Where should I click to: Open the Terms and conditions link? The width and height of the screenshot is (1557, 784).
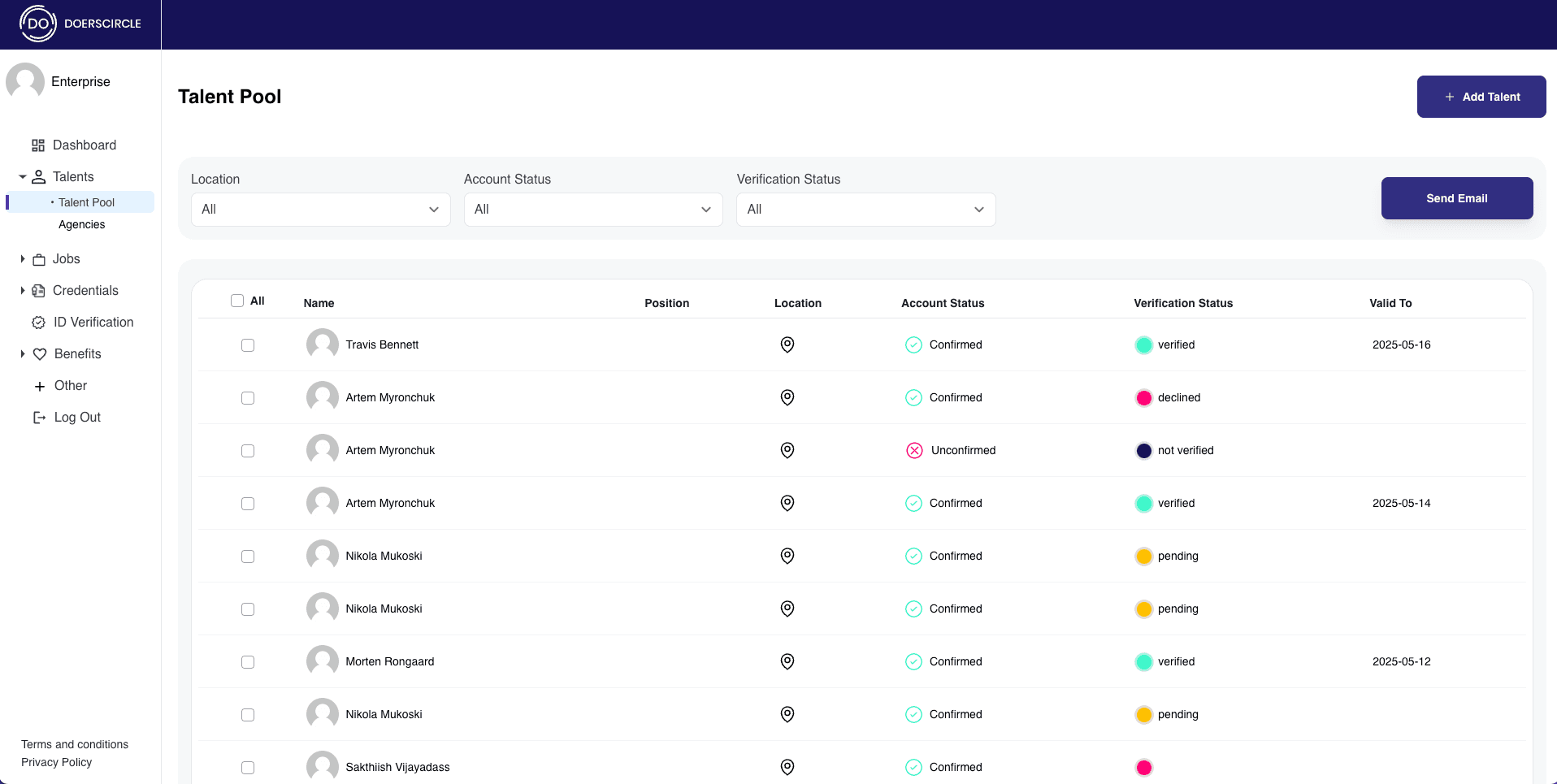[75, 744]
